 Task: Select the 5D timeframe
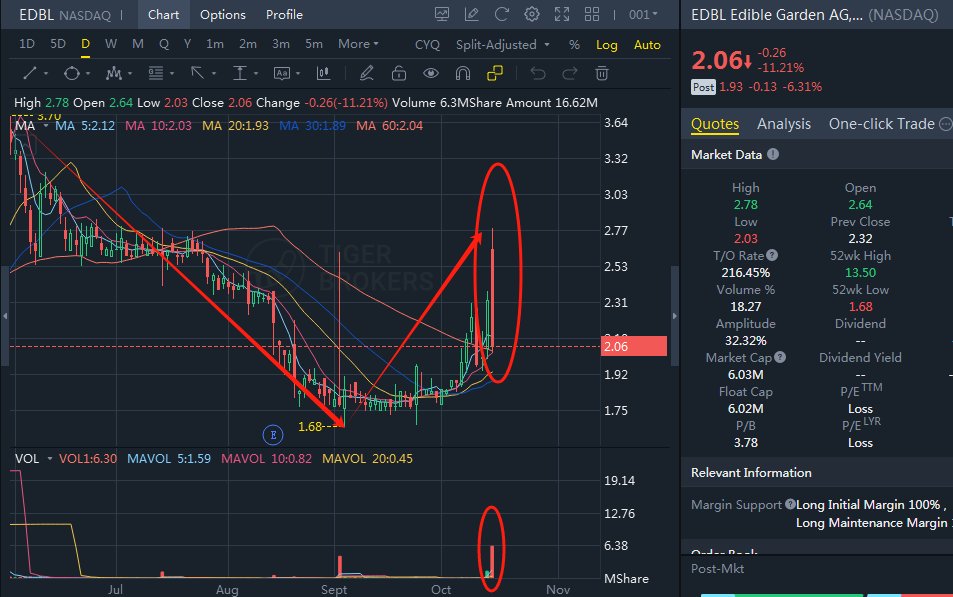click(x=58, y=44)
